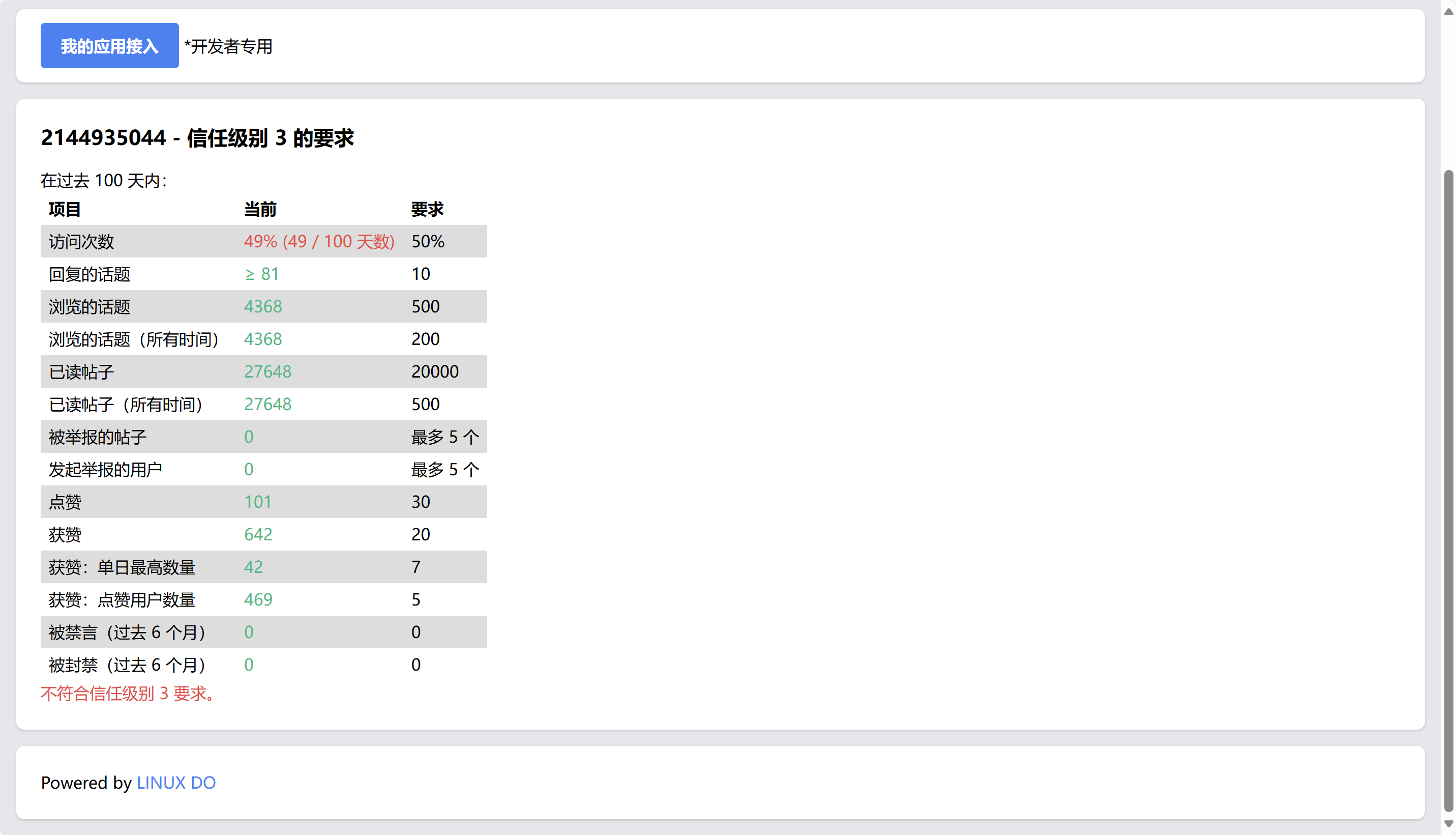Click the 我的应用接入 button
This screenshot has height=835, width=1456.
click(109, 46)
